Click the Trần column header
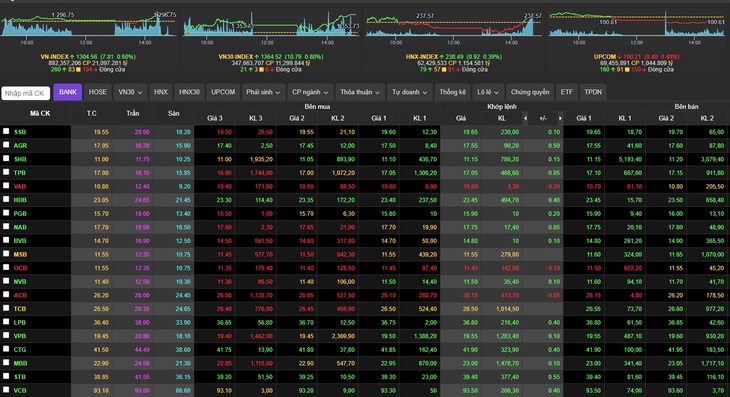 (133, 113)
